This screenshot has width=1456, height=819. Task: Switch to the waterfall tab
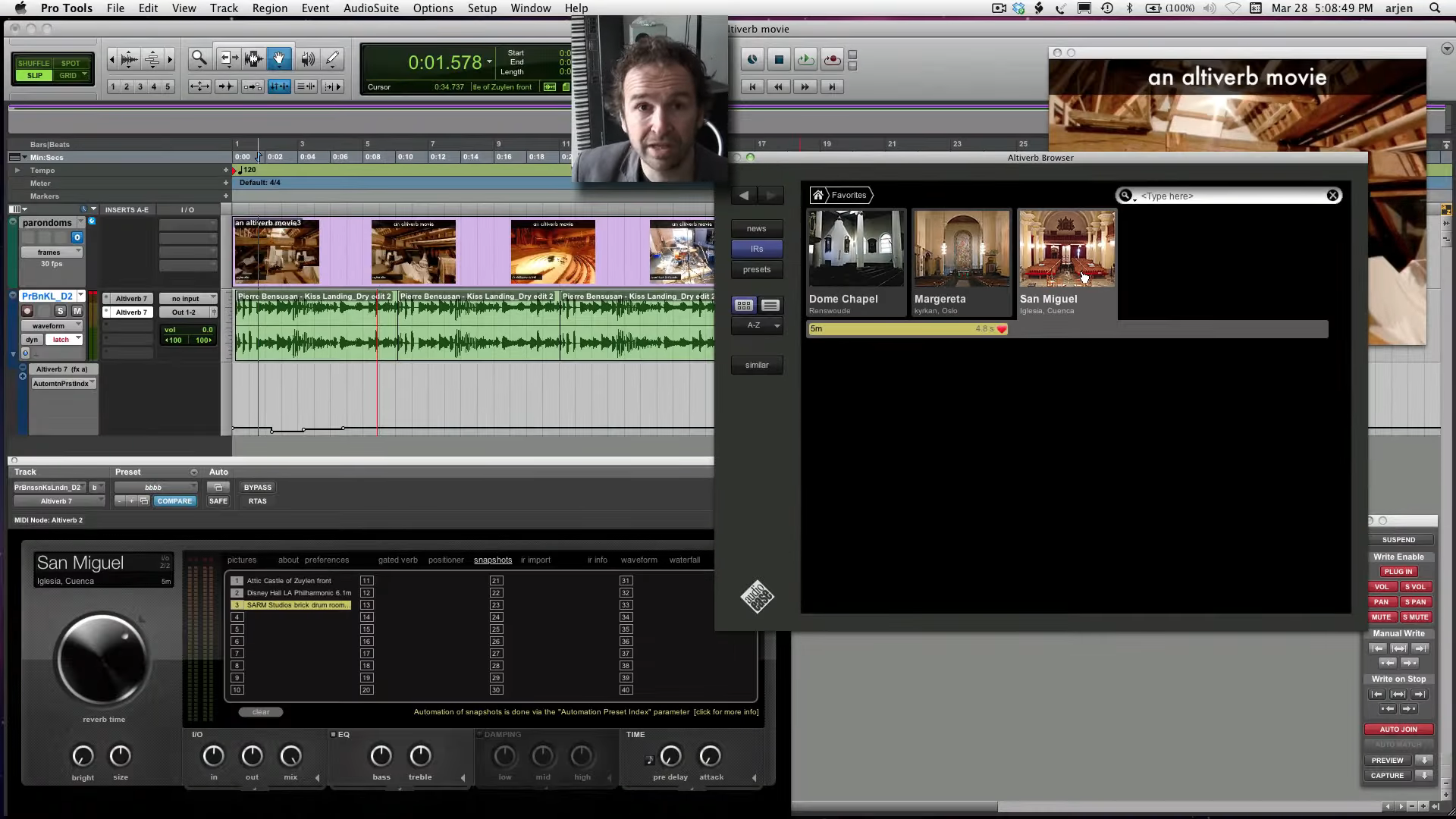coord(684,560)
